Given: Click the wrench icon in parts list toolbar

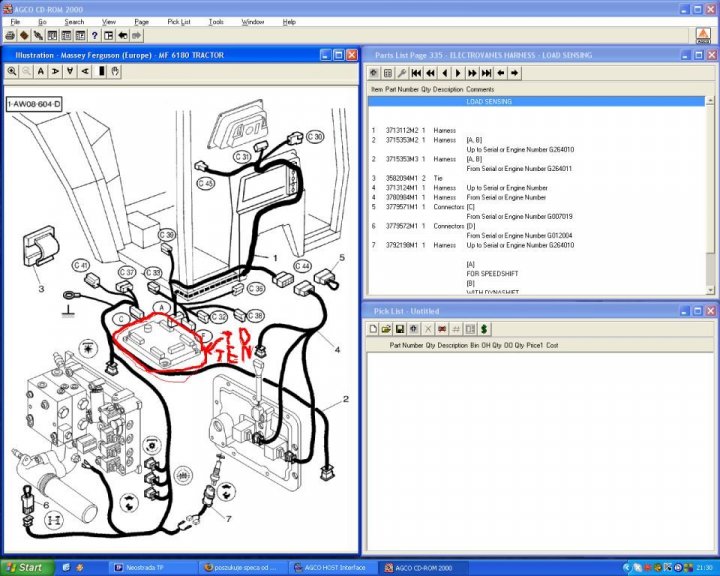Looking at the screenshot, I should tap(401, 73).
